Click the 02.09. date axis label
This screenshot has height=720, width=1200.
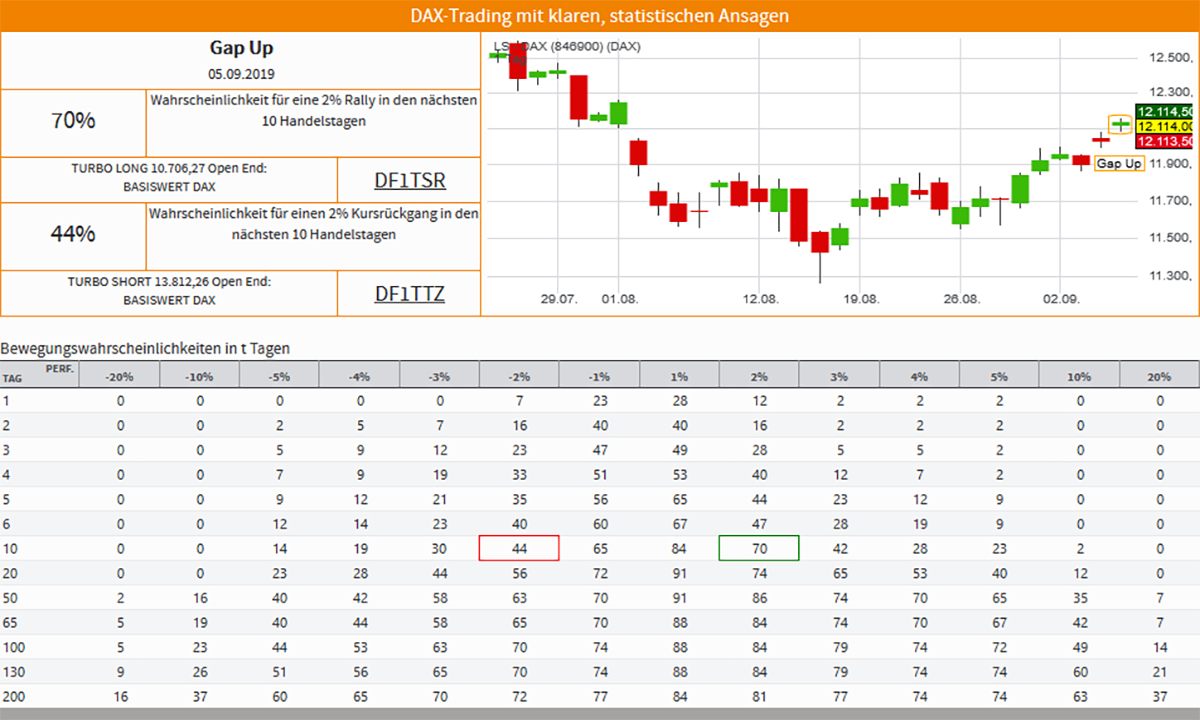(x=1060, y=299)
